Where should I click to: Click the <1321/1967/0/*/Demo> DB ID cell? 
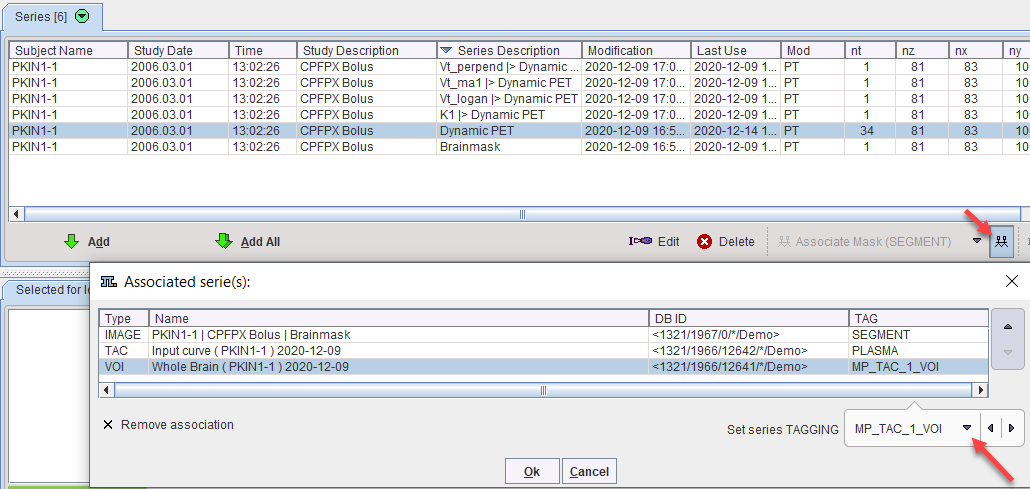click(748, 335)
